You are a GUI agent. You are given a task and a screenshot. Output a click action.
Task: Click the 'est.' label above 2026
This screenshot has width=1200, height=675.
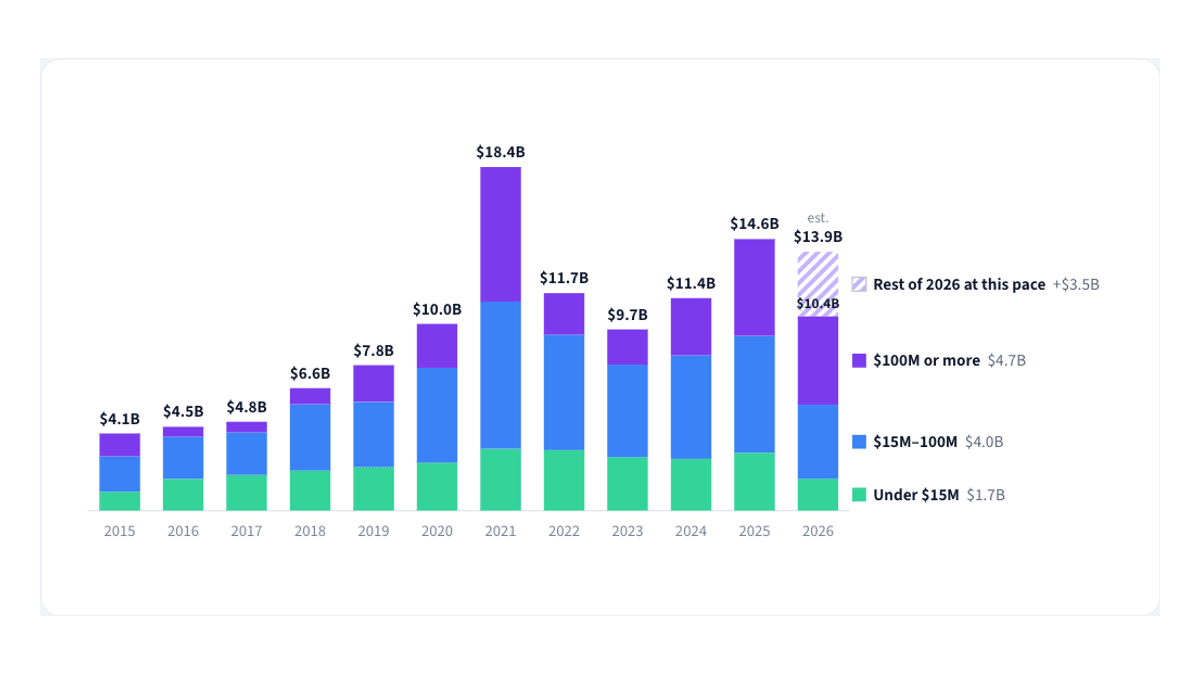coord(818,218)
